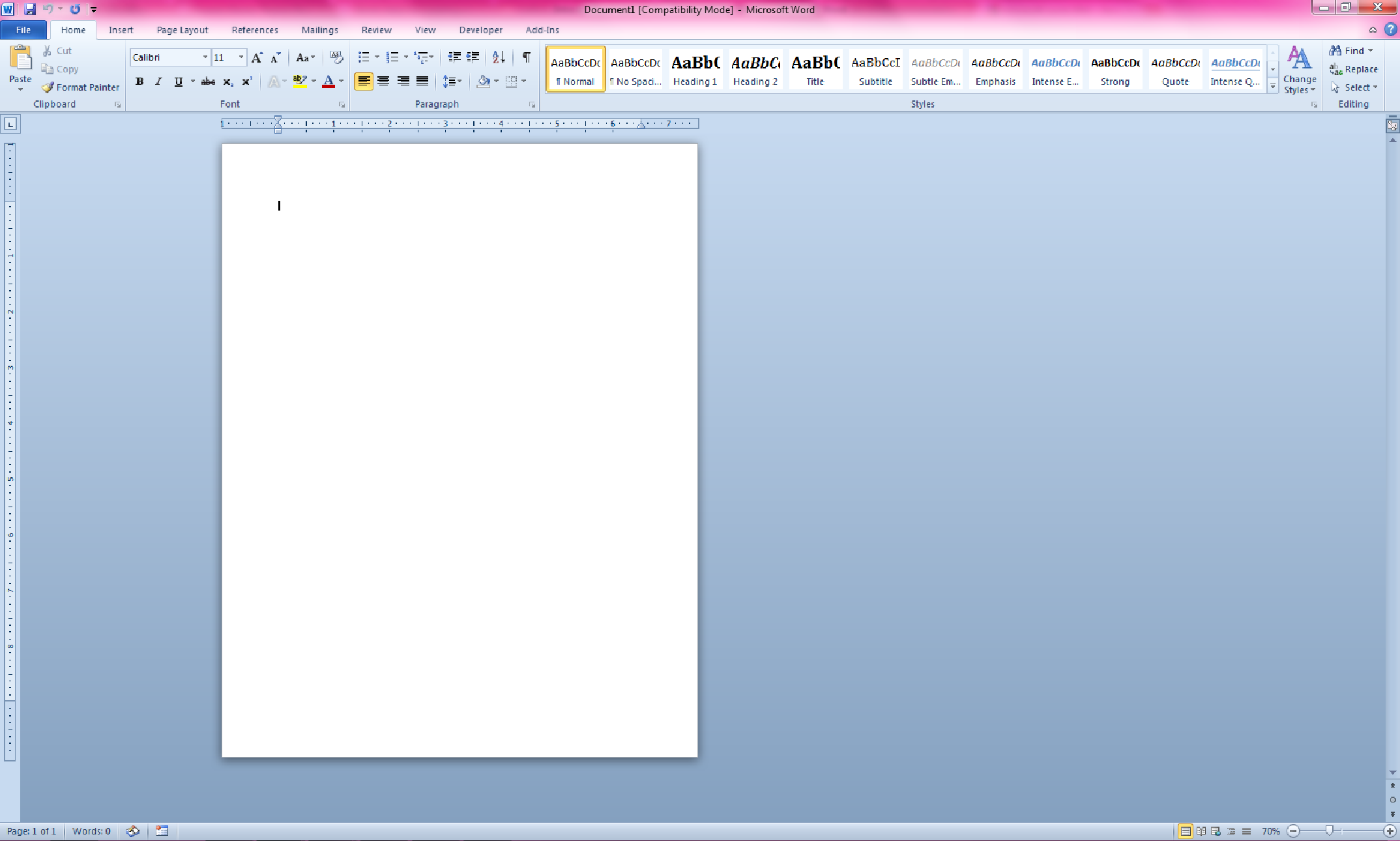Viewport: 1400px width, 841px height.
Task: Click the Words: 0 status bar counter
Action: coord(91,831)
